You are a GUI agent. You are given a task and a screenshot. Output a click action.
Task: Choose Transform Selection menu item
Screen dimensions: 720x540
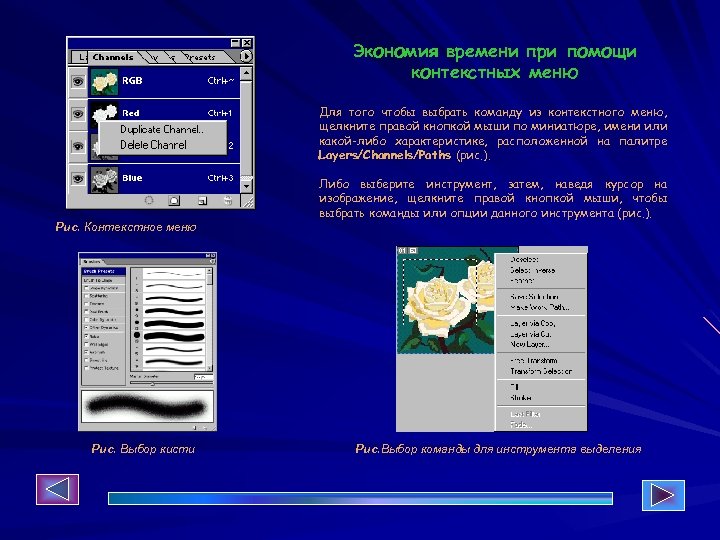coord(541,371)
